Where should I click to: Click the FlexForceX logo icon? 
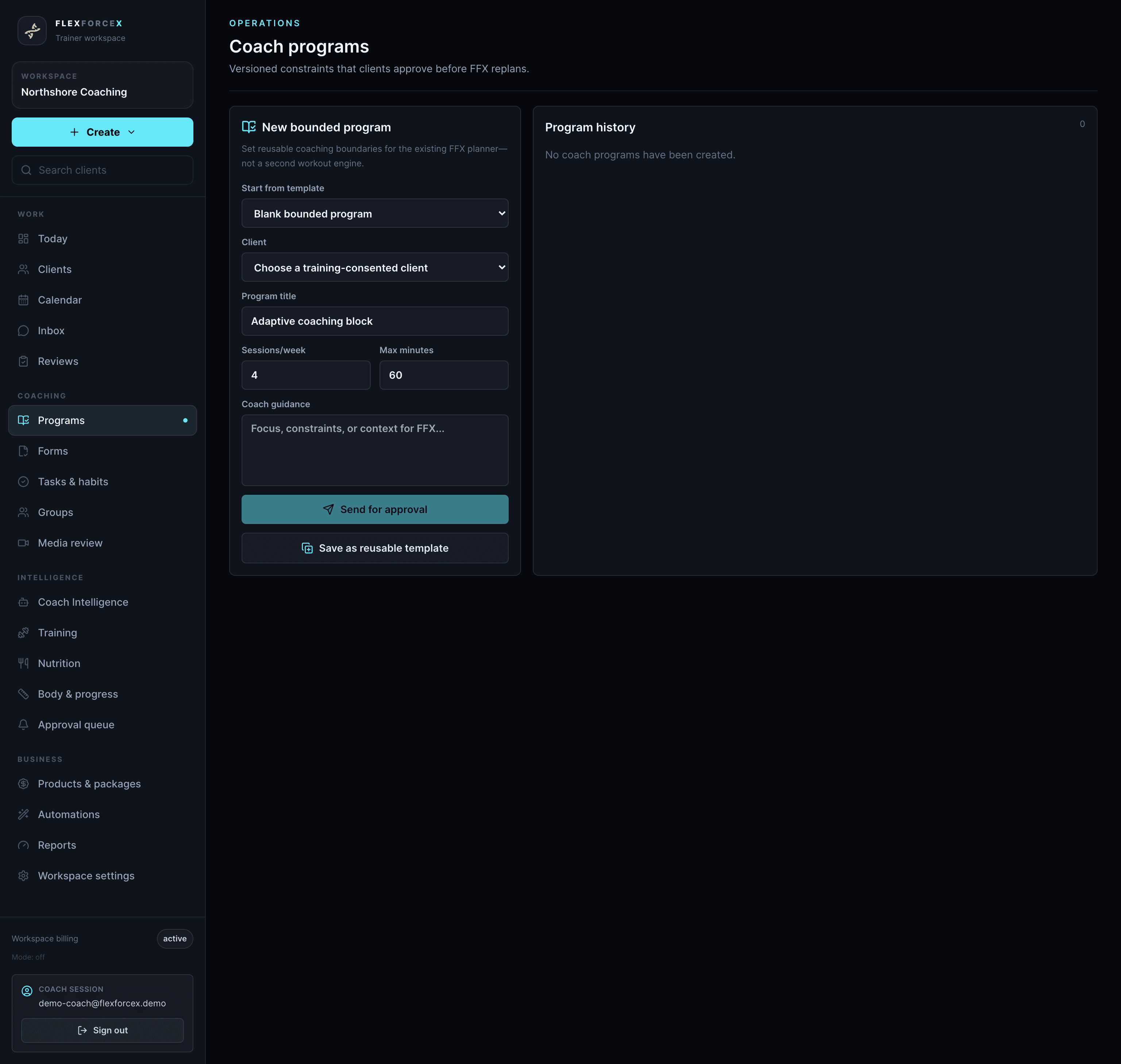(32, 31)
